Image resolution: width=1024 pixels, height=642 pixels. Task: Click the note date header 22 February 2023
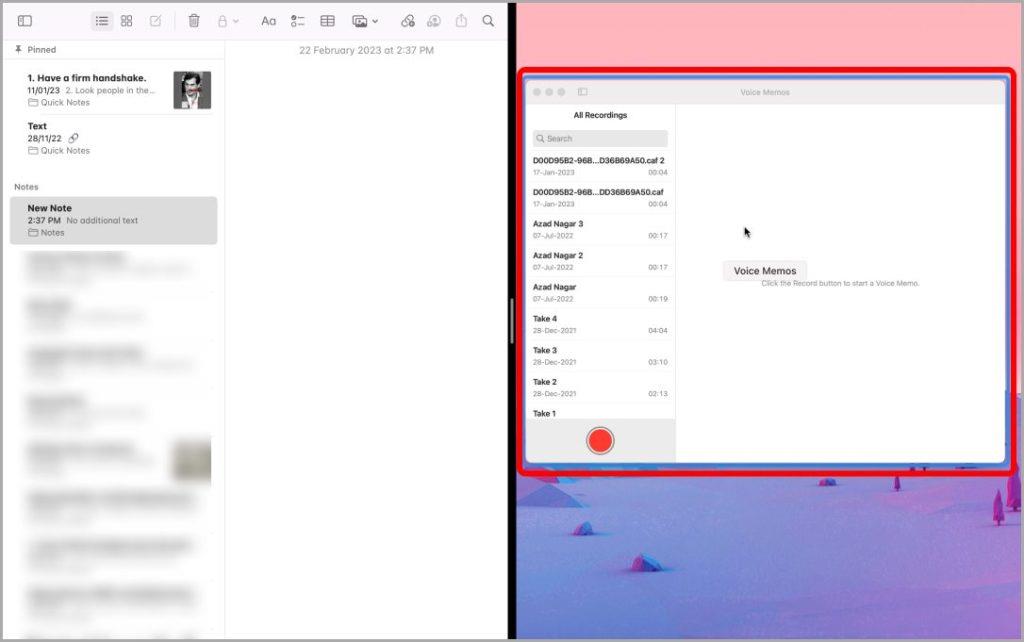click(x=366, y=50)
